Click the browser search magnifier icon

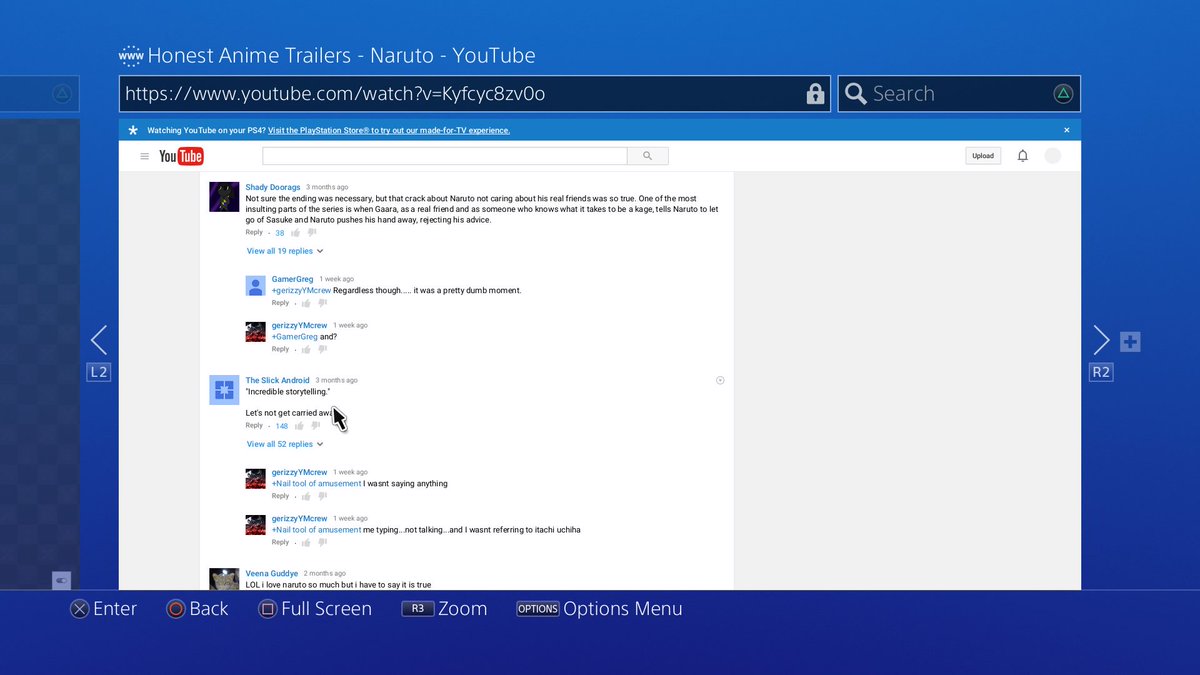point(855,94)
